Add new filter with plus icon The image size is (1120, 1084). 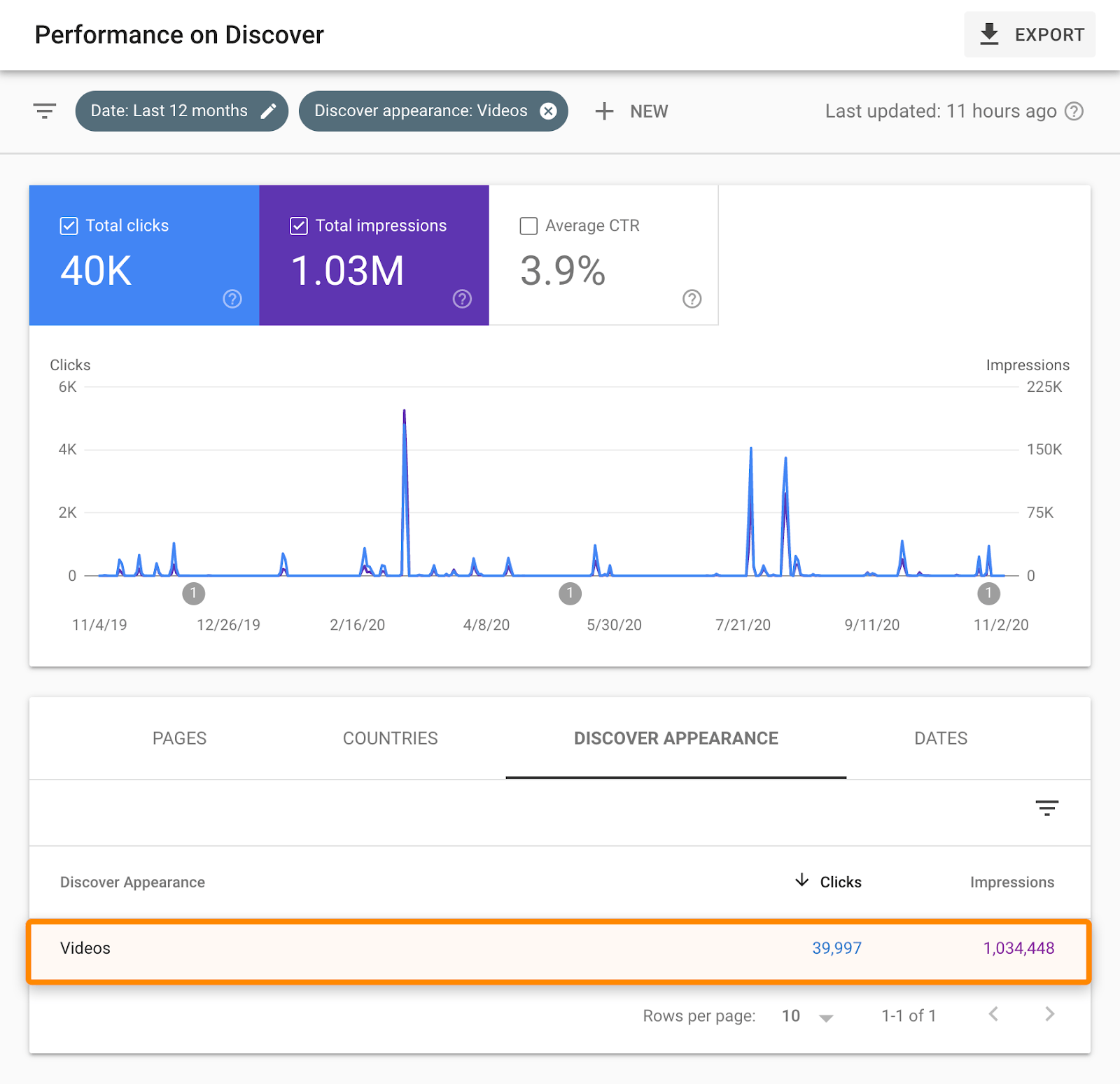[604, 111]
